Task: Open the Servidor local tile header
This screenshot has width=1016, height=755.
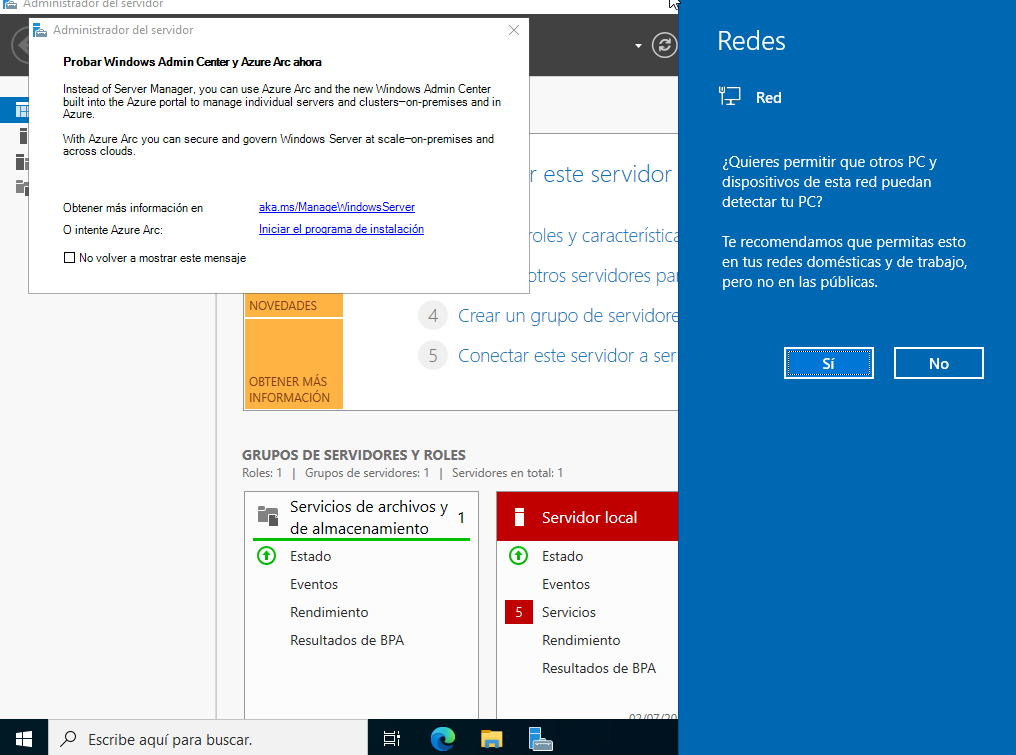Action: tap(587, 517)
